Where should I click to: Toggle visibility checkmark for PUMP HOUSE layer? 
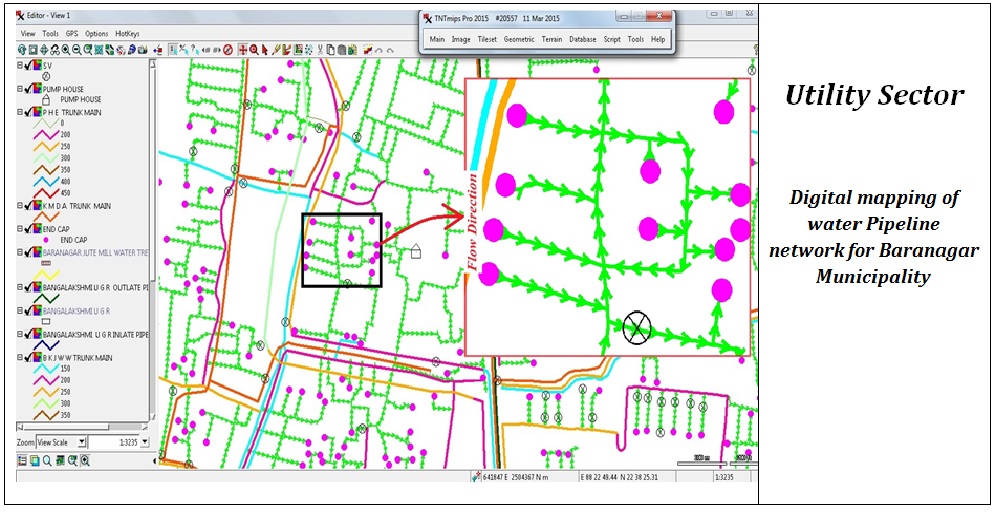(x=28, y=89)
